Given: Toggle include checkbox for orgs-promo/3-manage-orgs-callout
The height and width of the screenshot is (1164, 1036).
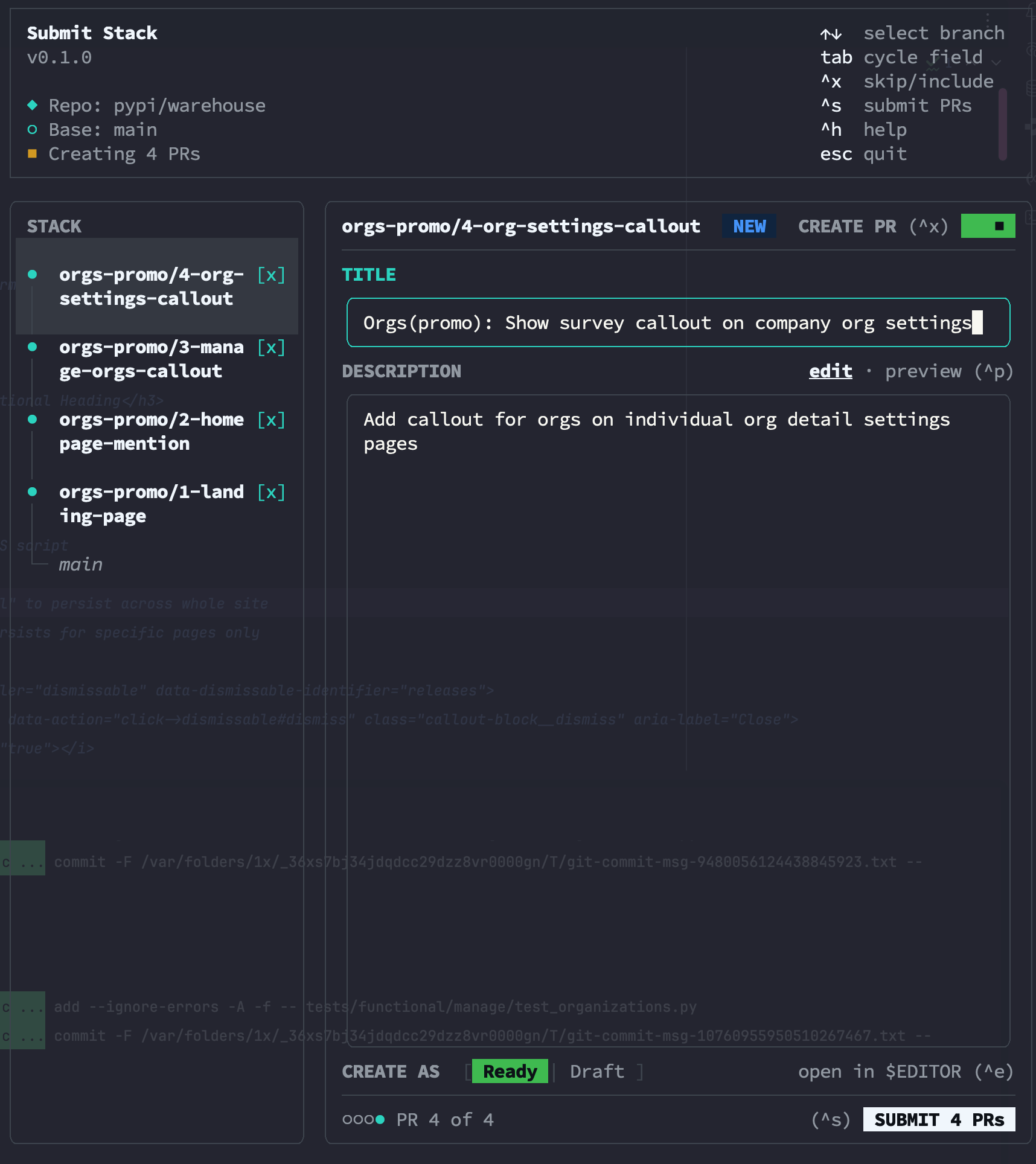Looking at the screenshot, I should [271, 347].
